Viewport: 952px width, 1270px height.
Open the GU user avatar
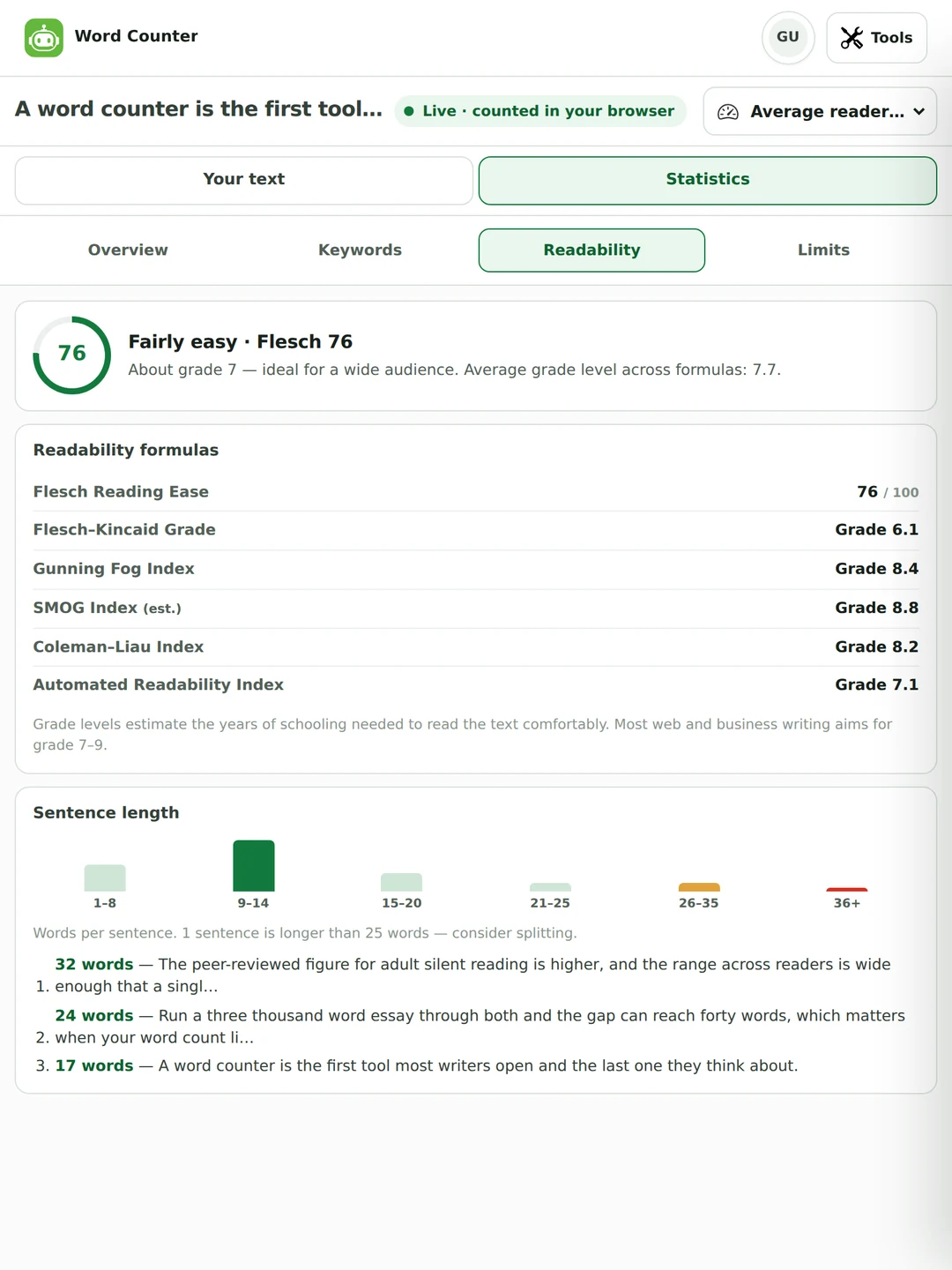tap(788, 37)
